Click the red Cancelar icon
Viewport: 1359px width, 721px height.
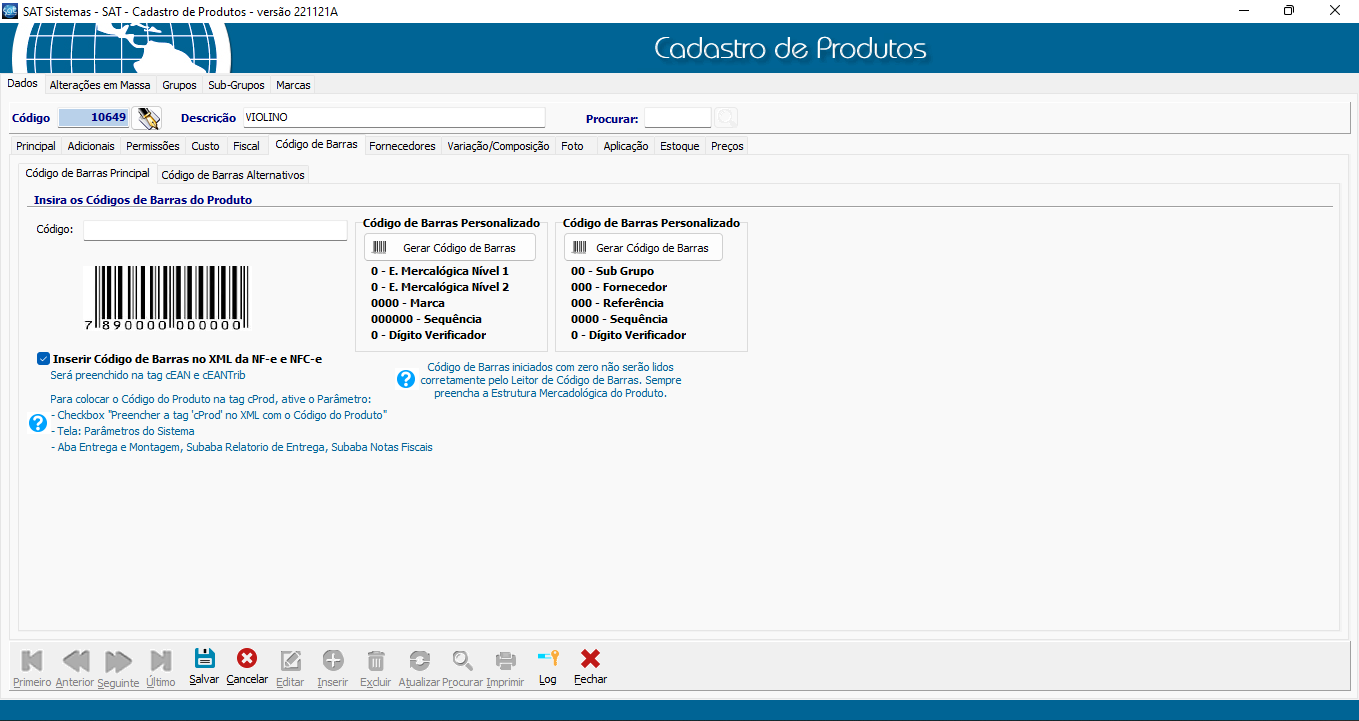click(x=247, y=659)
